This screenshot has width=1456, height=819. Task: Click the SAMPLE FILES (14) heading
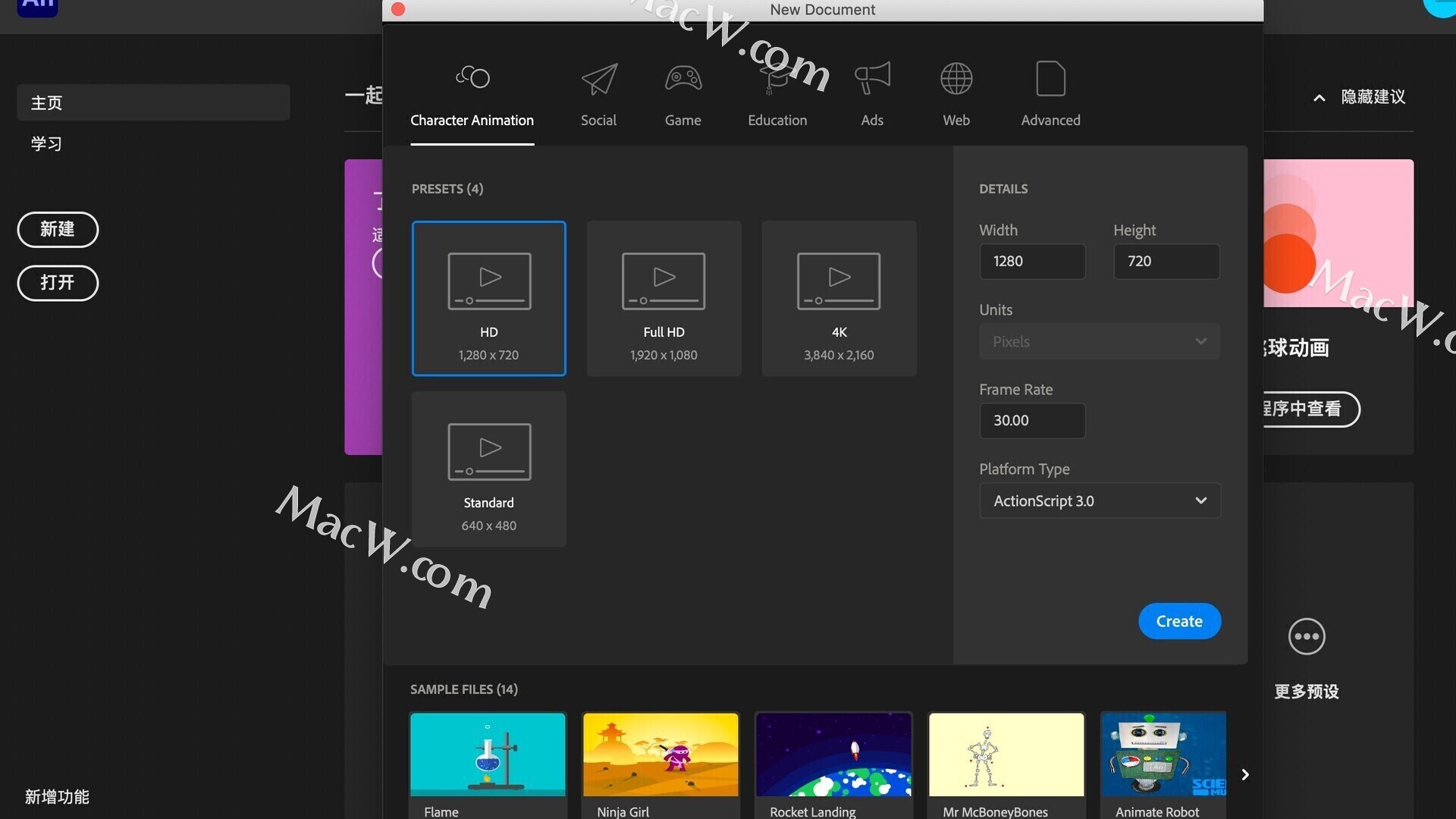464,689
